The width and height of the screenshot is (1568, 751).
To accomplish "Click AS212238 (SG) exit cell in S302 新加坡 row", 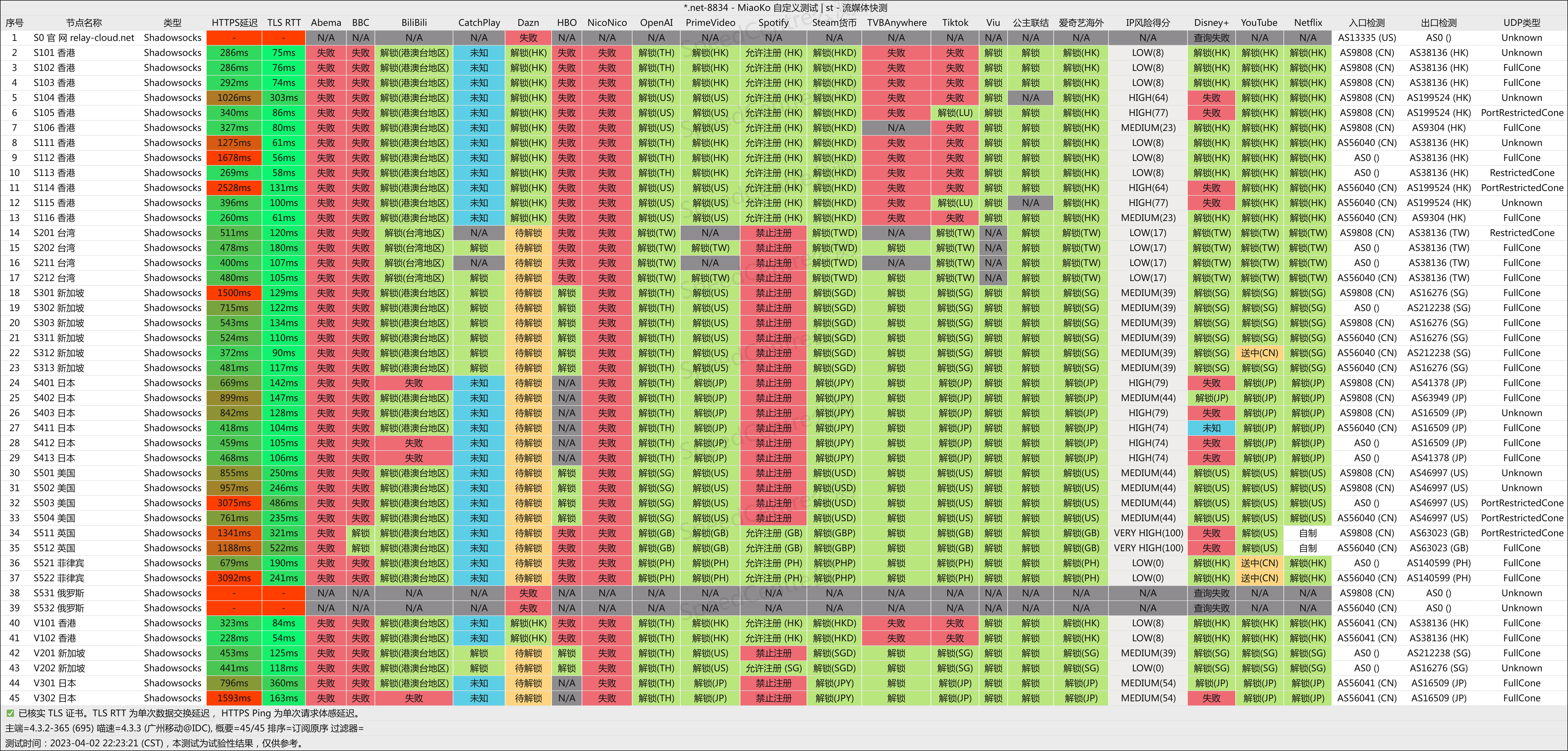I will [1439, 308].
